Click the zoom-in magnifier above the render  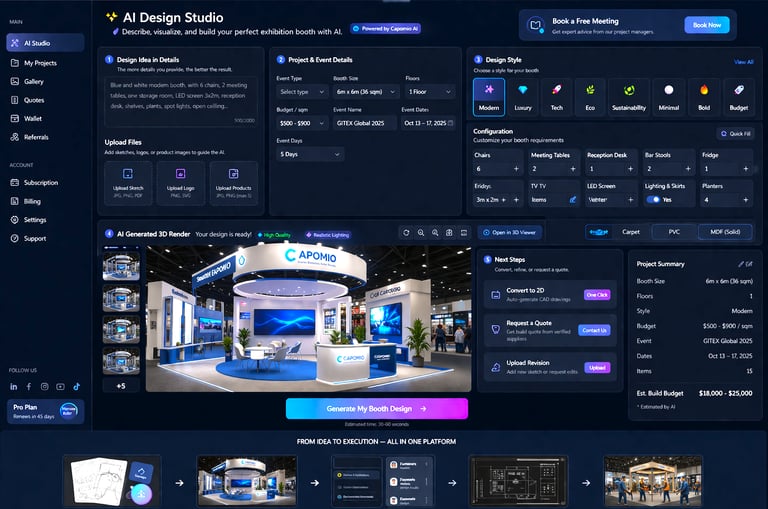pyautogui.click(x=421, y=233)
